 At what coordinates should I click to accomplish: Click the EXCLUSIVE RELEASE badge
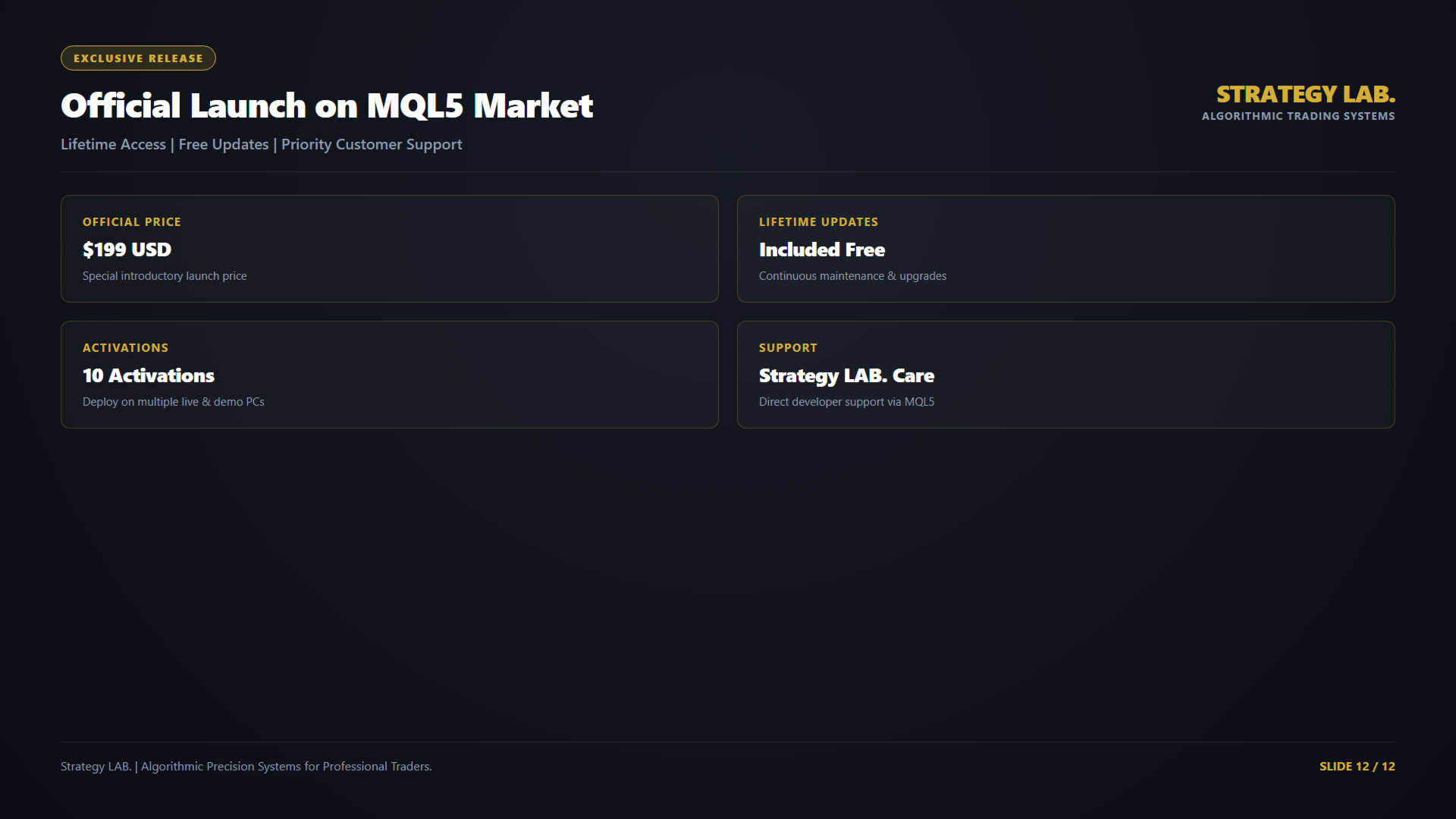click(138, 58)
